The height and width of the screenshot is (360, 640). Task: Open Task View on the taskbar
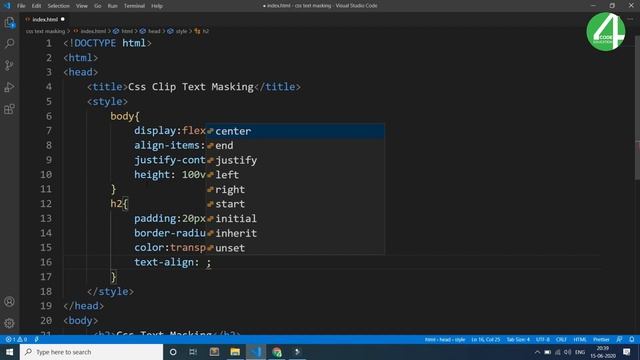pyautogui.click(x=193, y=352)
